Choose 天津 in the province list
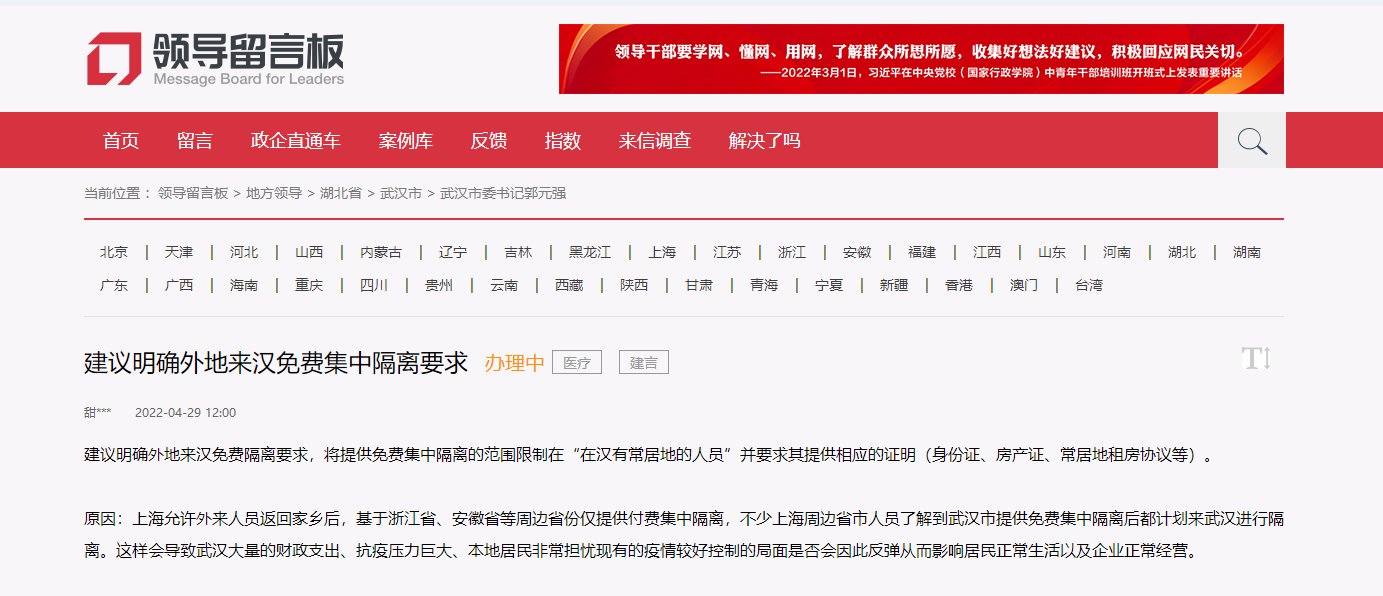1383x596 pixels. [179, 252]
